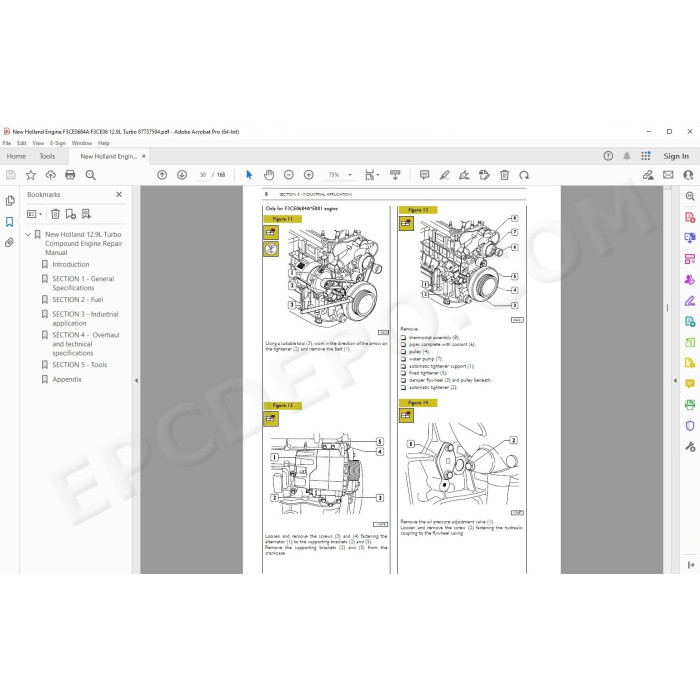Viewport: 700px width, 700px height.
Task: Open the Protect shield tool
Action: (690, 426)
